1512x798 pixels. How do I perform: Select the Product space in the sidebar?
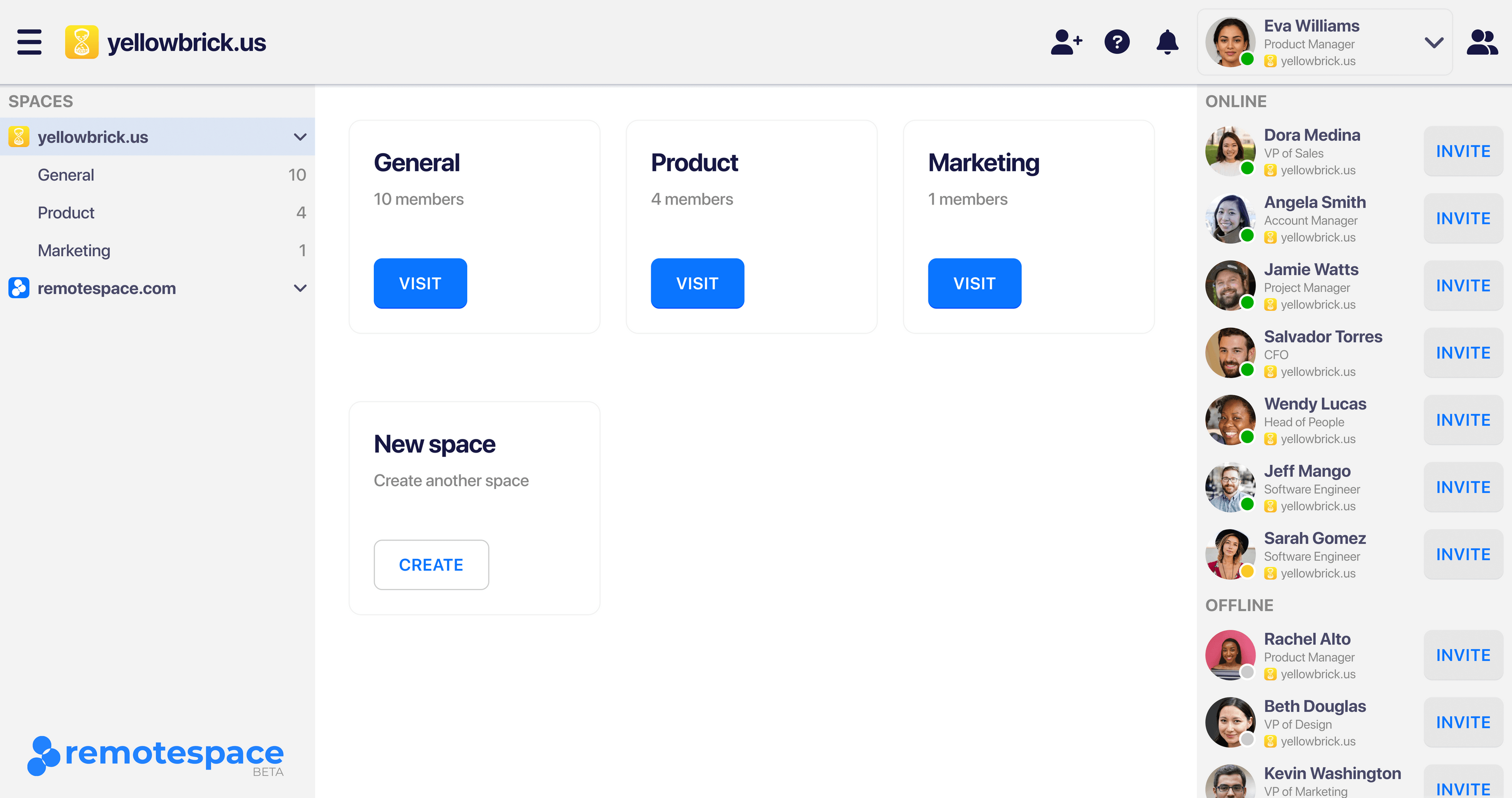(x=66, y=213)
